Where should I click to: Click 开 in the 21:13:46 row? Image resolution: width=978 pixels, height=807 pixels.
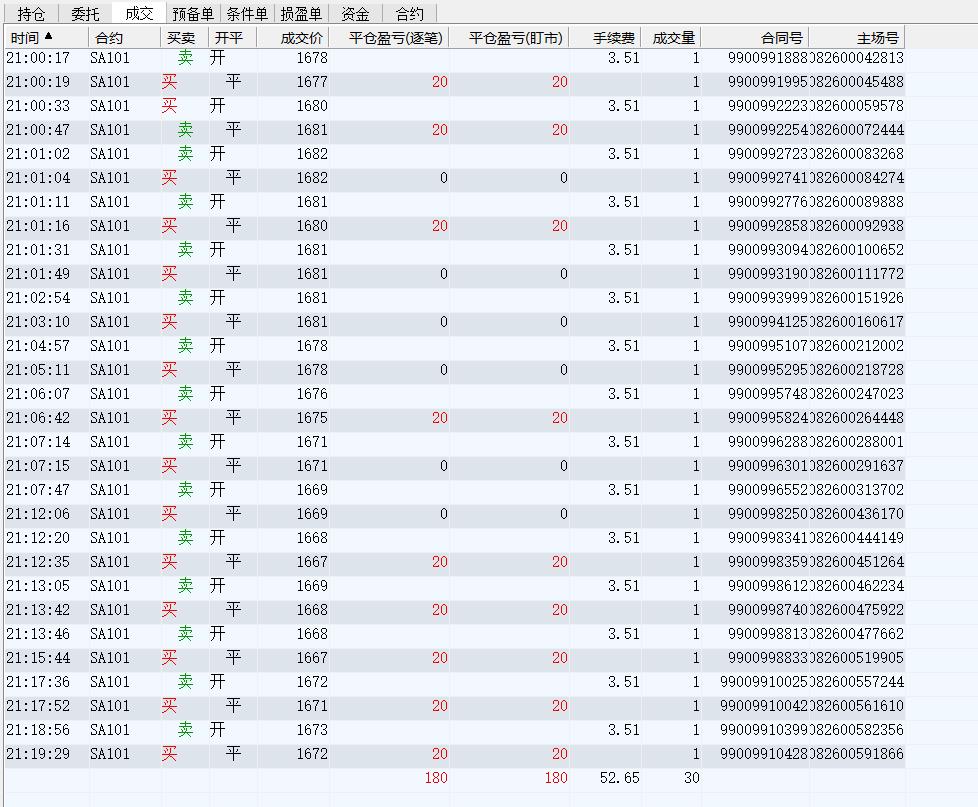click(217, 634)
